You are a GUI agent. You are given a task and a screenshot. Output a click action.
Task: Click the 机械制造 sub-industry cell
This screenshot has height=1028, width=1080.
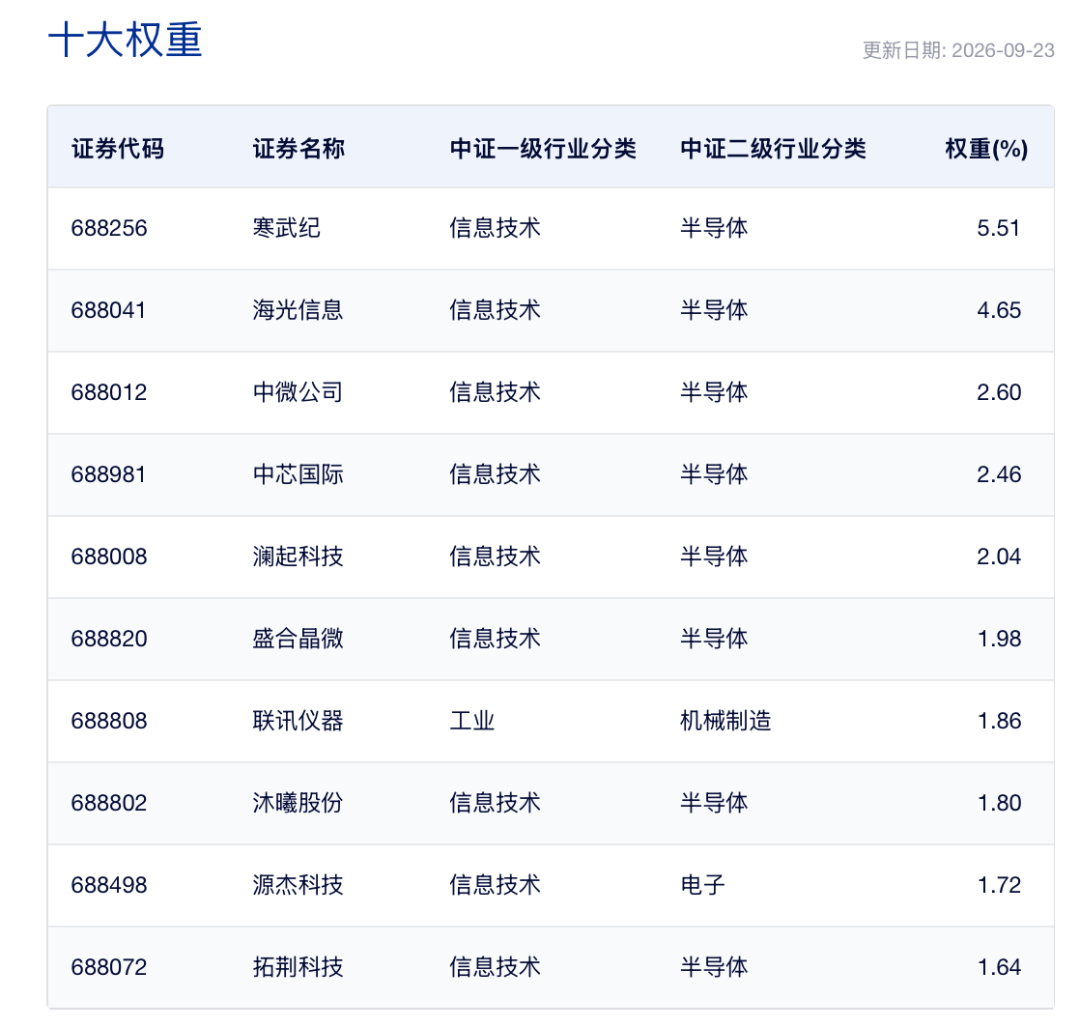(x=725, y=721)
